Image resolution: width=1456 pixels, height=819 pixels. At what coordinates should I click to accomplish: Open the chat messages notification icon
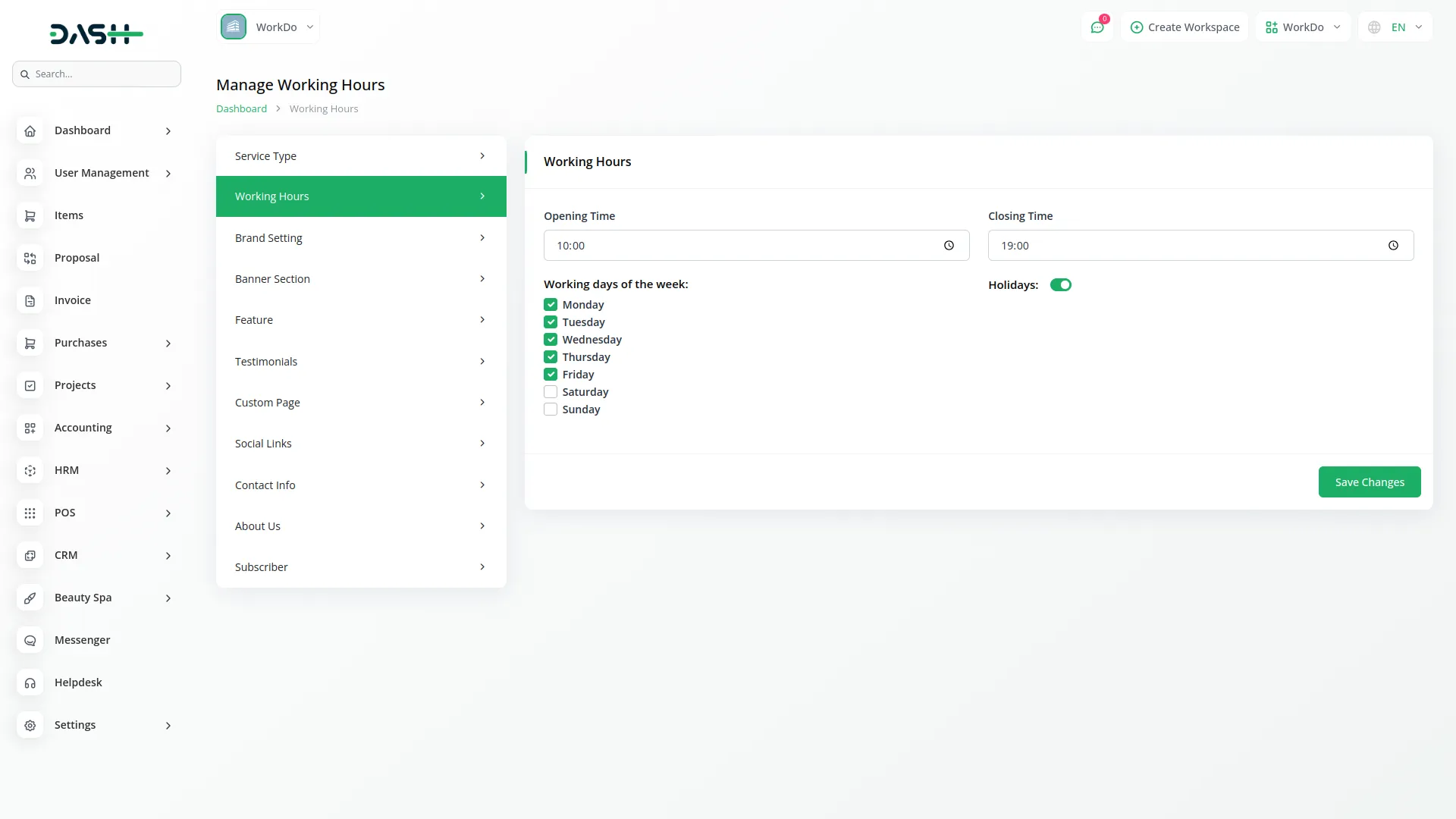click(1097, 27)
